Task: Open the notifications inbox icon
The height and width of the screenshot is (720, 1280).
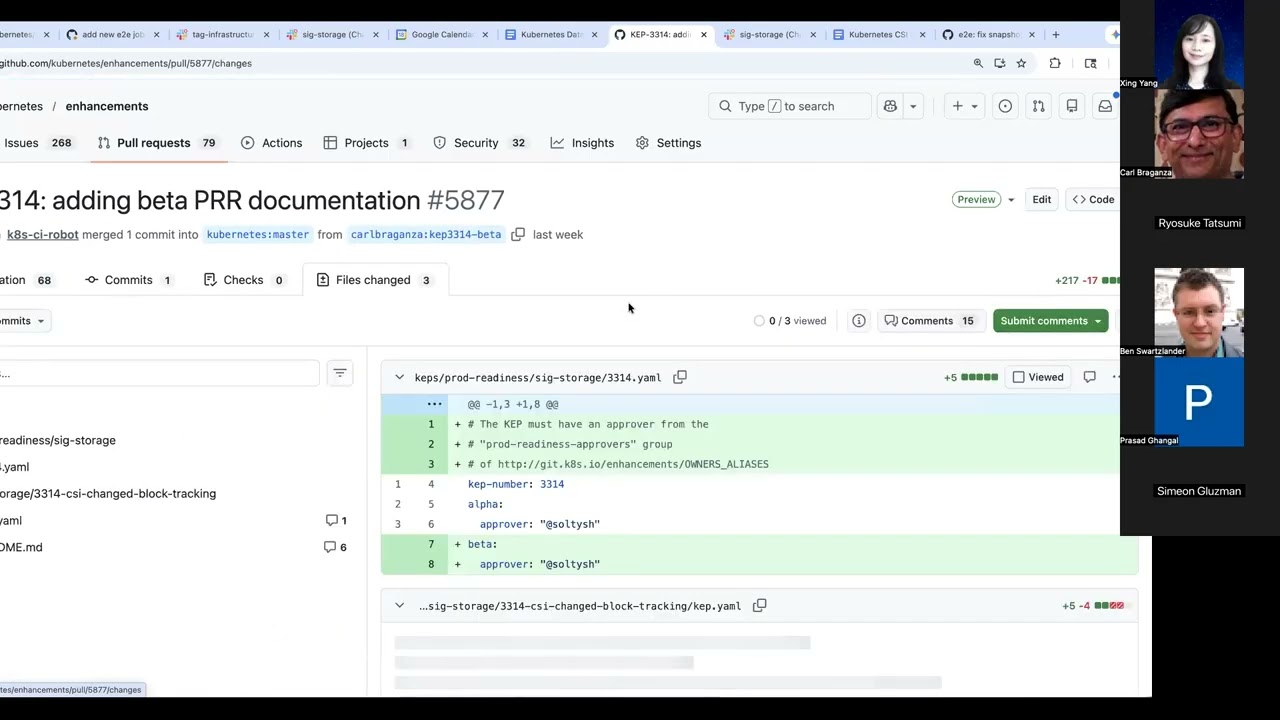Action: [x=1105, y=106]
